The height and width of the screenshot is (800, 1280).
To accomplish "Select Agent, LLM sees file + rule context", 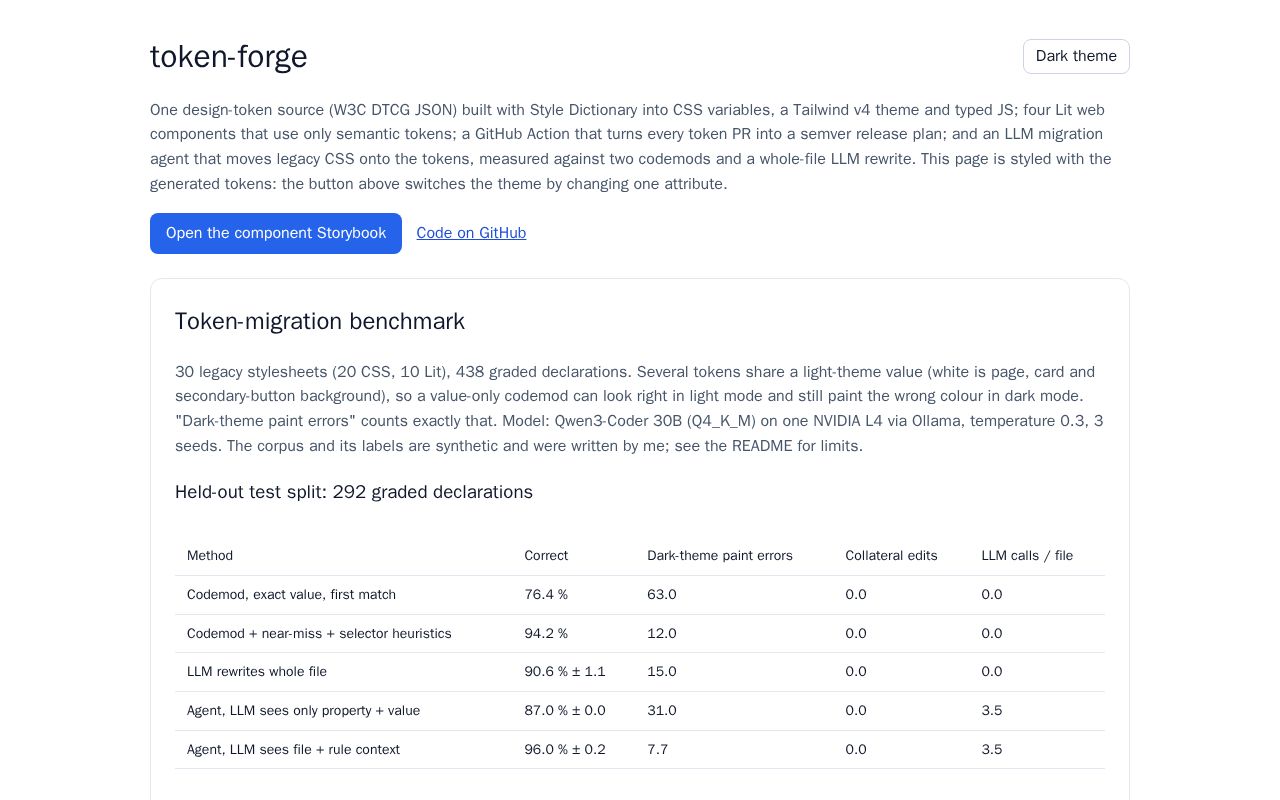I will (x=640, y=750).
